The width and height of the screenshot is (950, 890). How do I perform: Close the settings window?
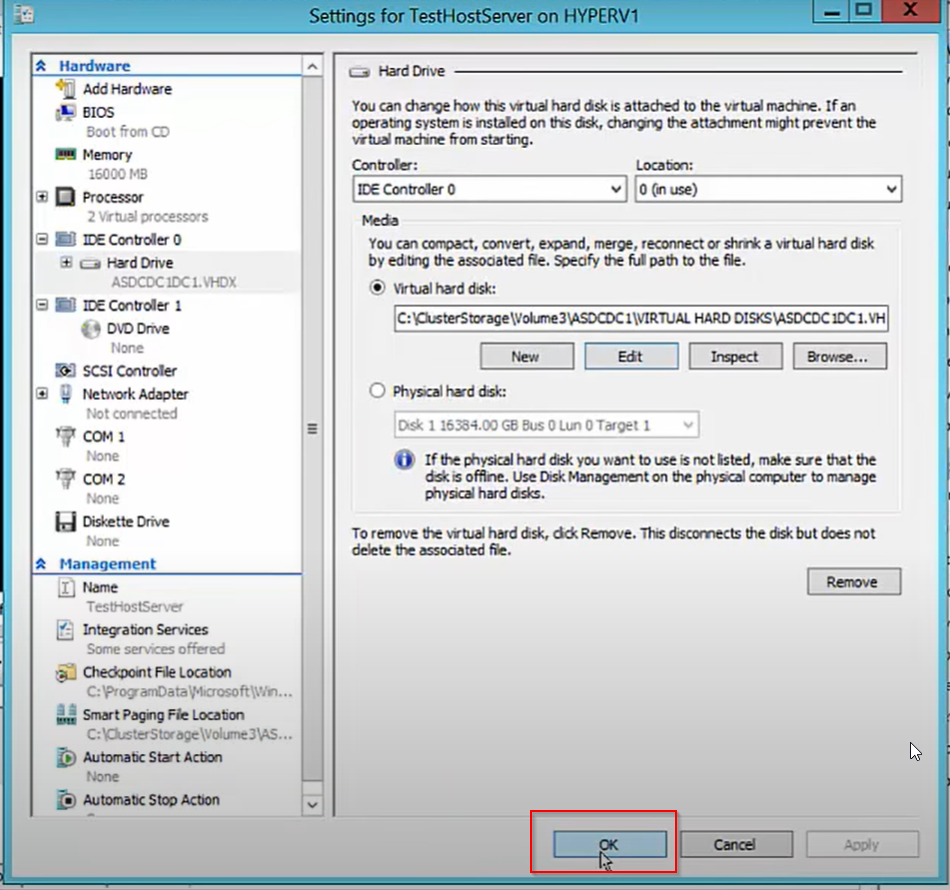coord(911,11)
